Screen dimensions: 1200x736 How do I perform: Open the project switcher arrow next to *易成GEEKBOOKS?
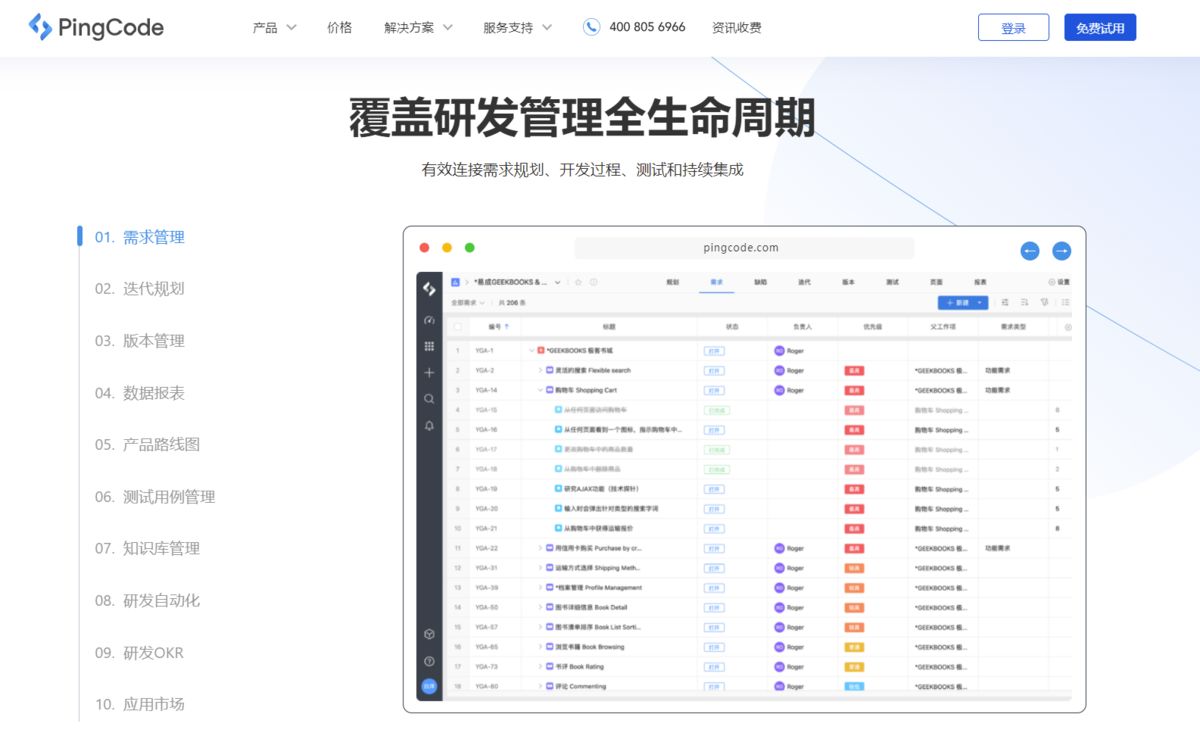point(558,282)
